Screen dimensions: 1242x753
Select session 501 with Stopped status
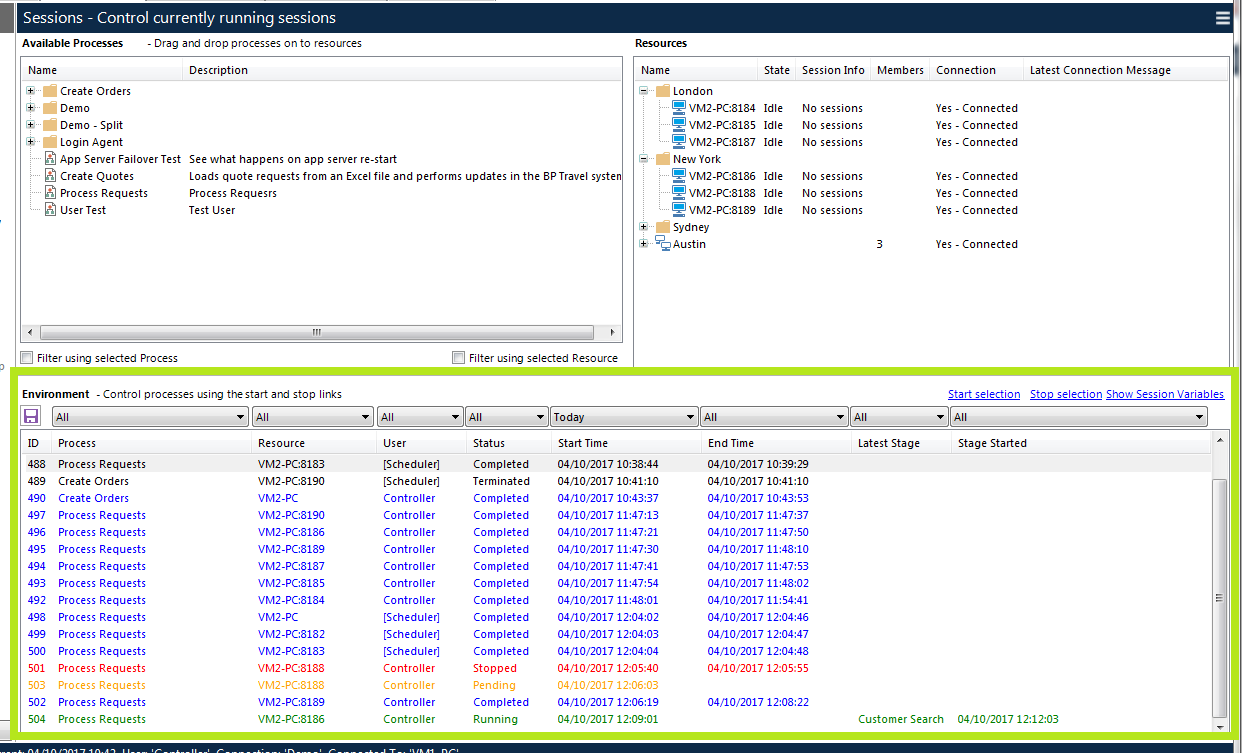(616, 668)
